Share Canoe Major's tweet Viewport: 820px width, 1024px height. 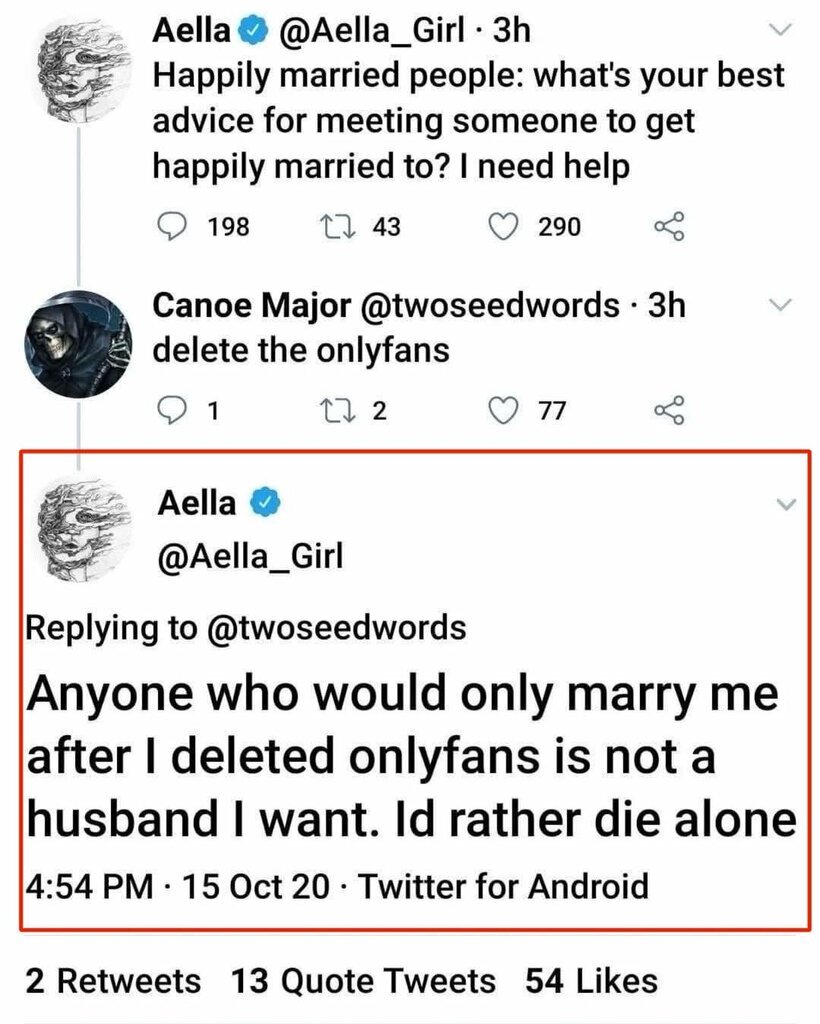click(x=669, y=411)
